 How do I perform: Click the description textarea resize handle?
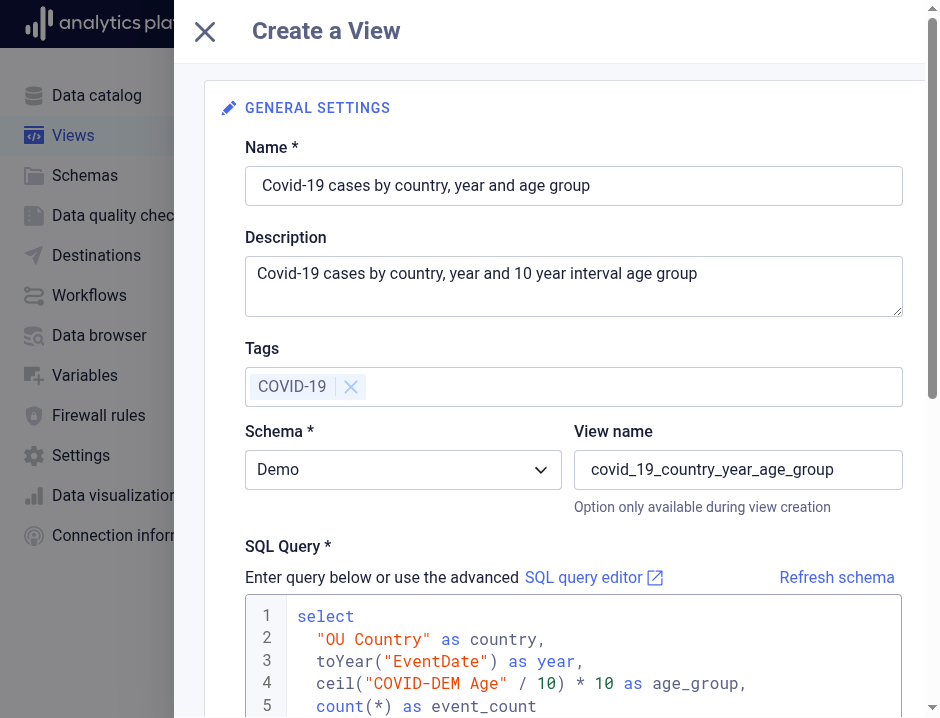[x=897, y=311]
